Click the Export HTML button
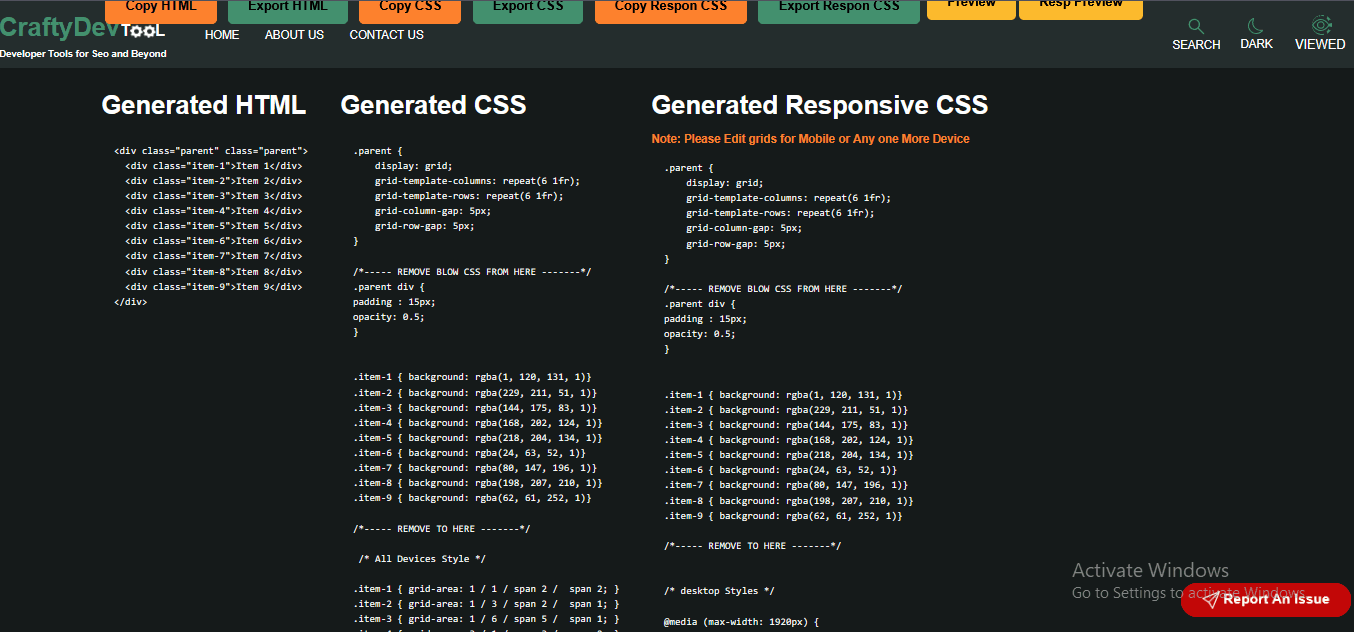1354x632 pixels. pyautogui.click(x=288, y=10)
